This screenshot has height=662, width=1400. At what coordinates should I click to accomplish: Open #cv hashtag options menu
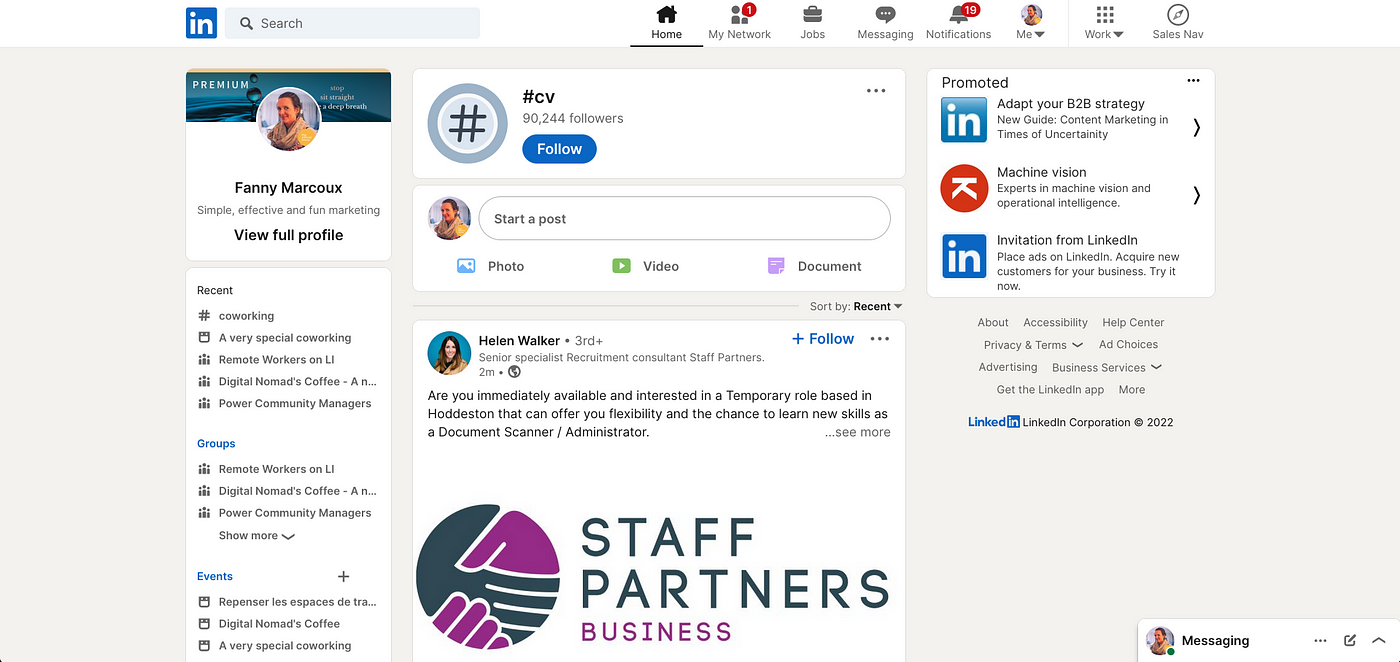876,91
